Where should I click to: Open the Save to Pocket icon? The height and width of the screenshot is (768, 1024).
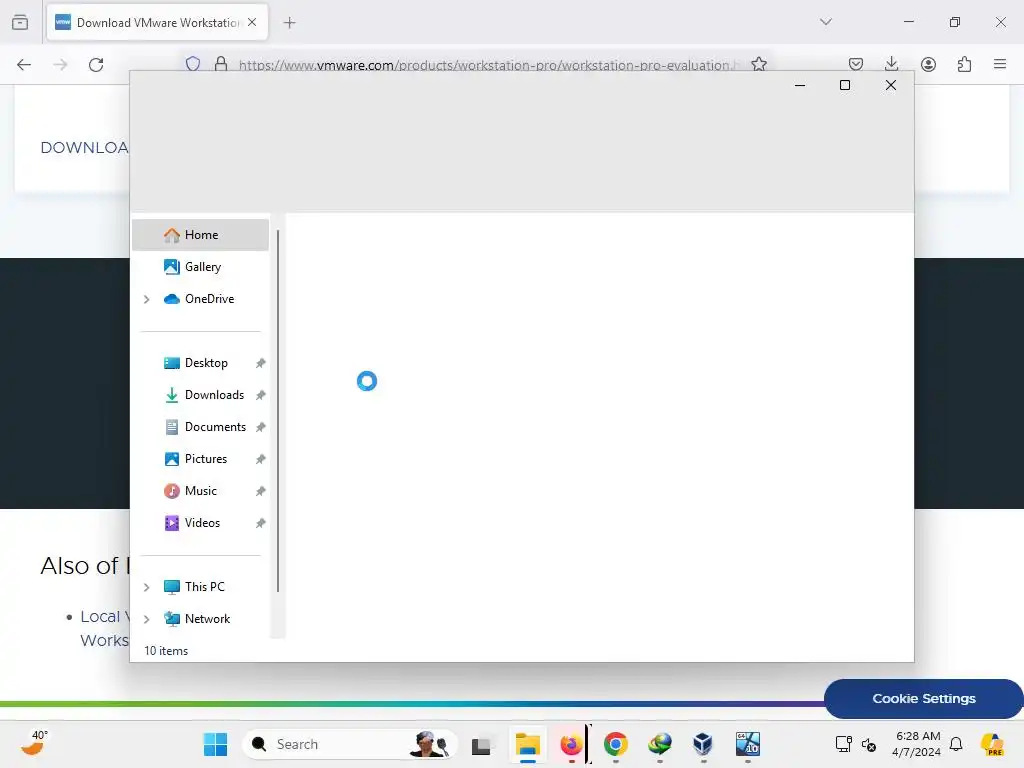tap(856, 64)
